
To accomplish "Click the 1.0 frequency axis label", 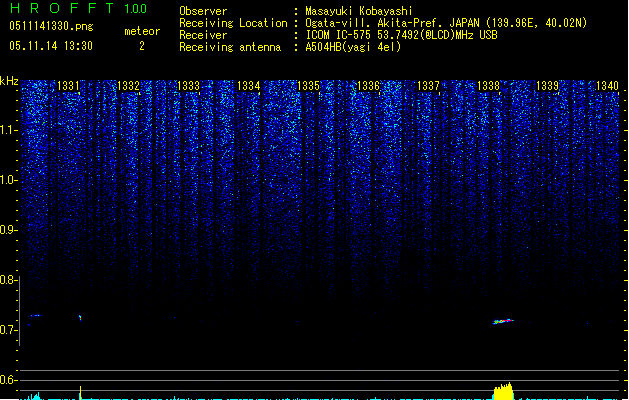I will 9,180.
